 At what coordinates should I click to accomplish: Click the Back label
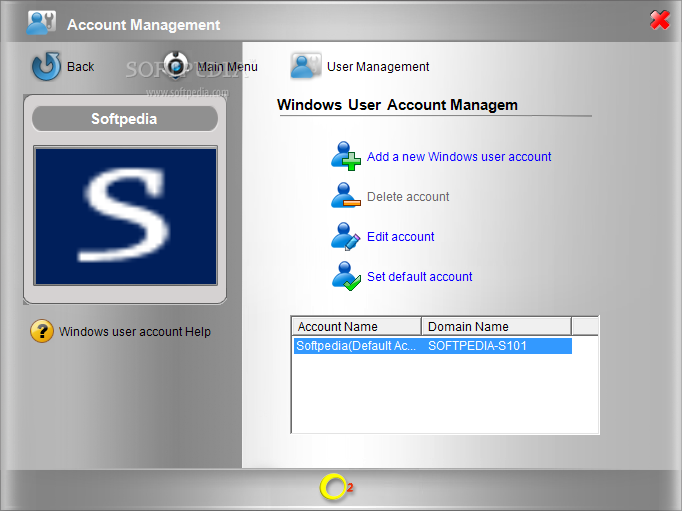[80, 67]
